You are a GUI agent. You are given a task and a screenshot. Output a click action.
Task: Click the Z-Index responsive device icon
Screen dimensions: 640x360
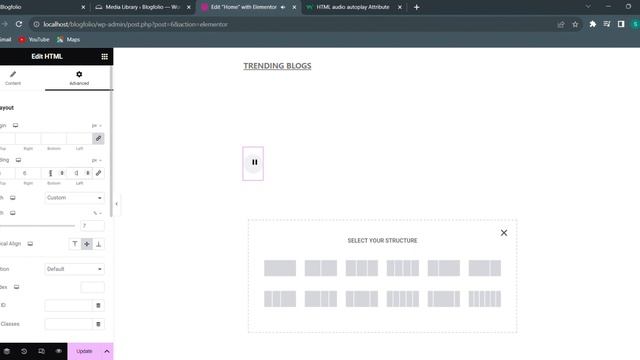17,287
